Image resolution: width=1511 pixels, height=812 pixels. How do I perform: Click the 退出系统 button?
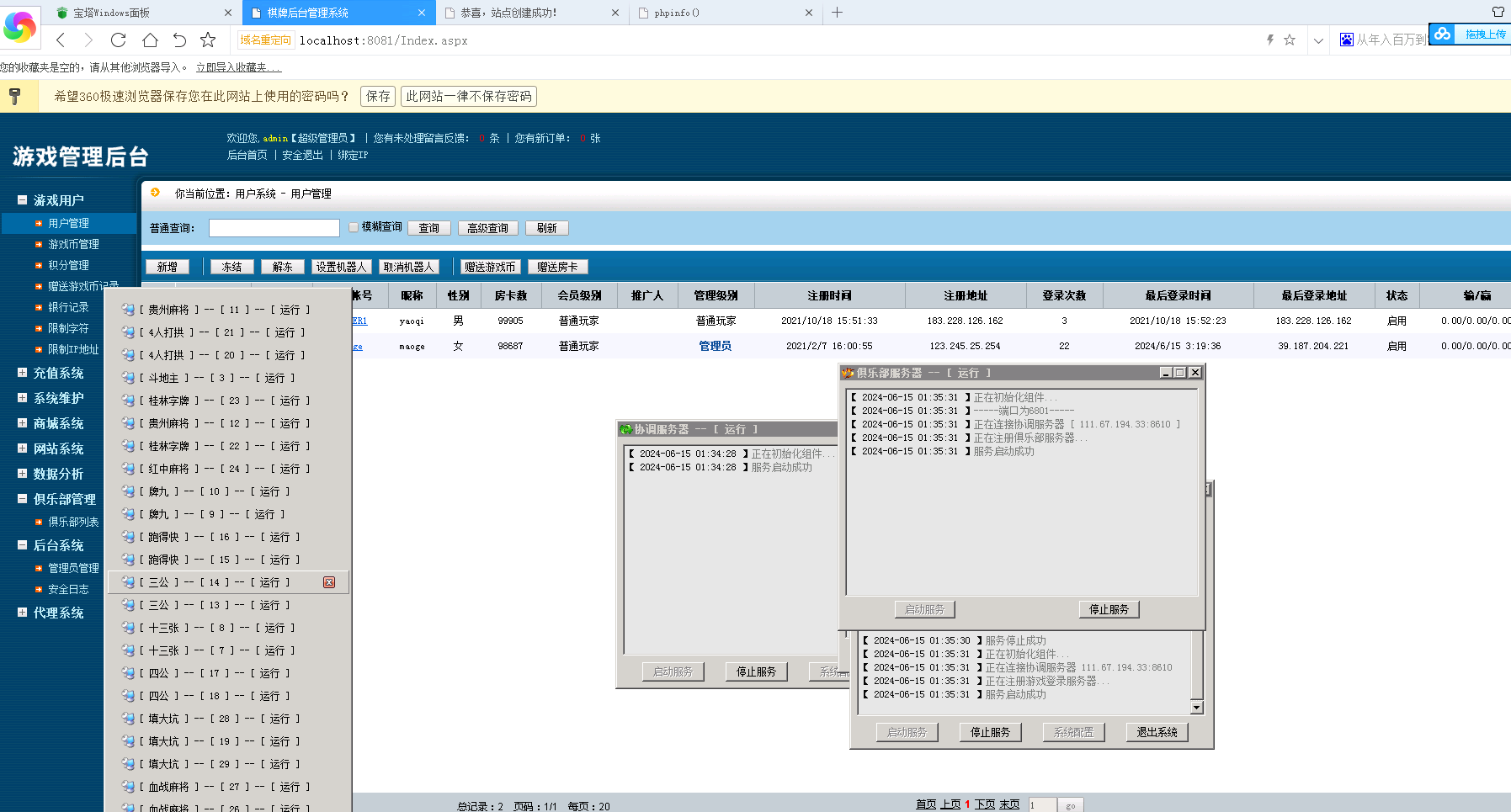click(x=1157, y=732)
